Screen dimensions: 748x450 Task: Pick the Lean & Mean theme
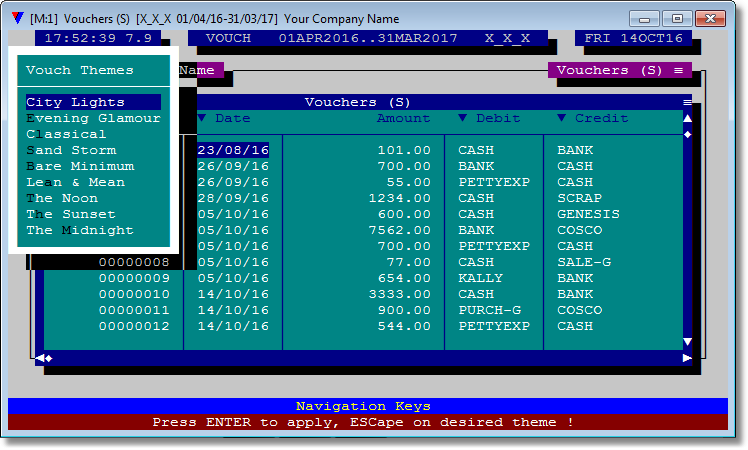[x=94, y=182]
